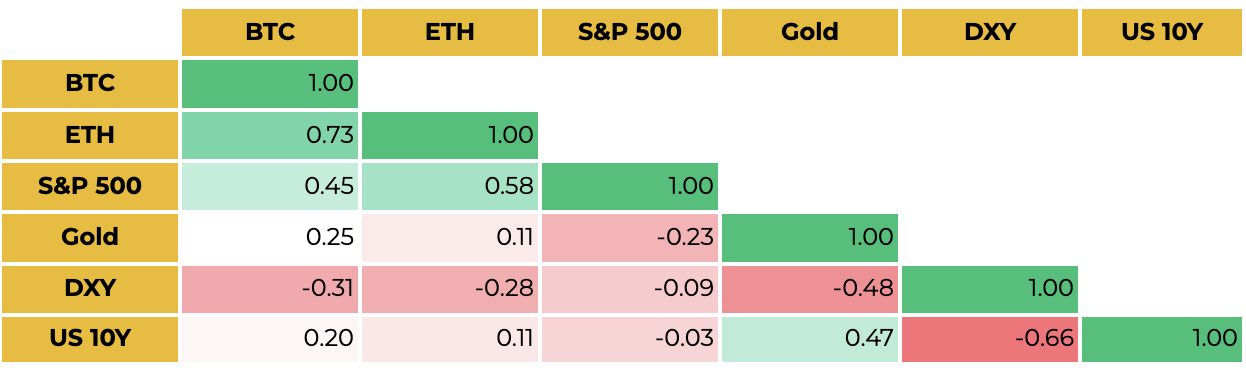Select the -0.23 Gold-S&P 500 cell
Image resolution: width=1246 pixels, height=370 pixels.
(x=630, y=237)
